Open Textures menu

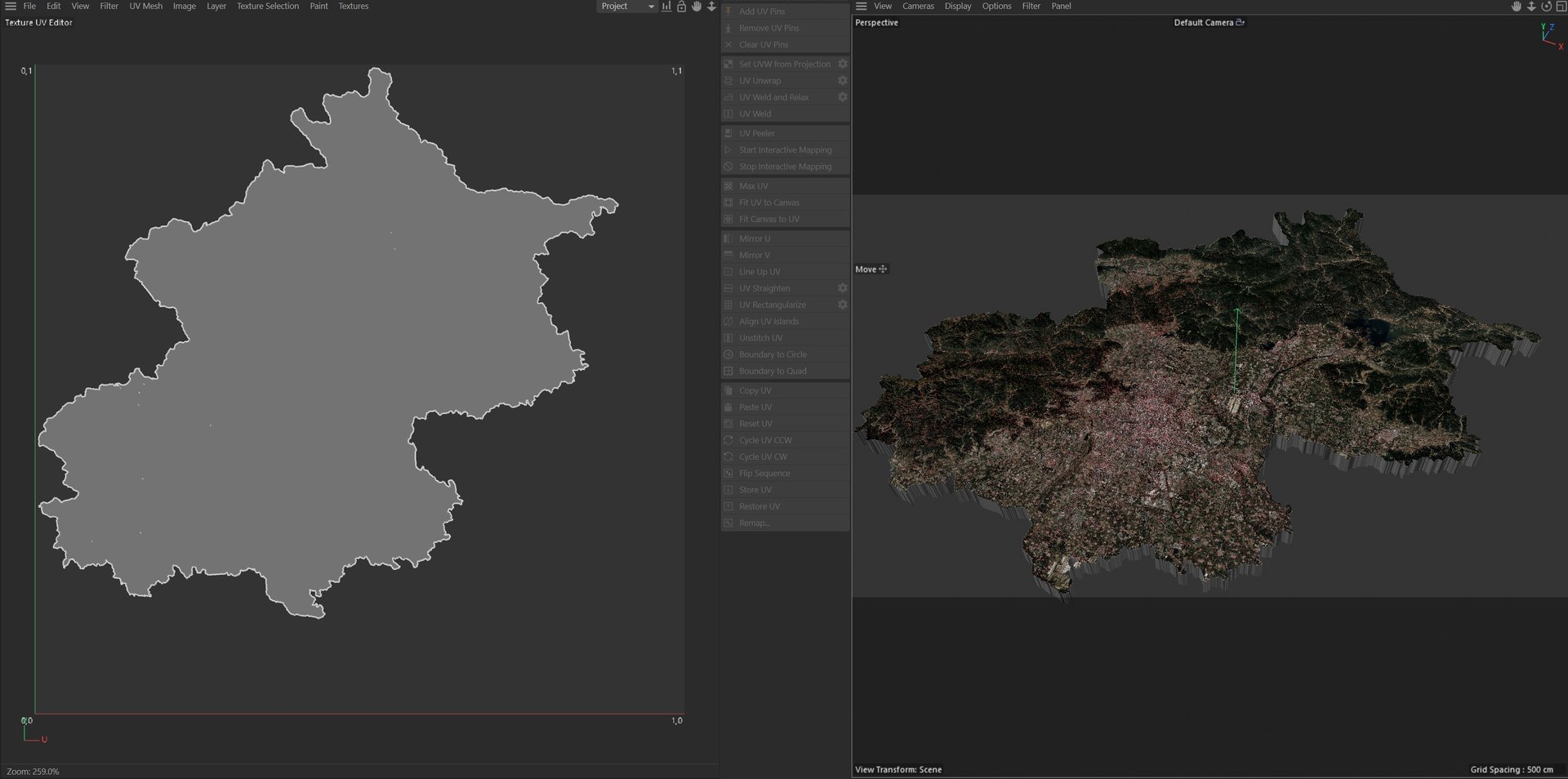(354, 6)
